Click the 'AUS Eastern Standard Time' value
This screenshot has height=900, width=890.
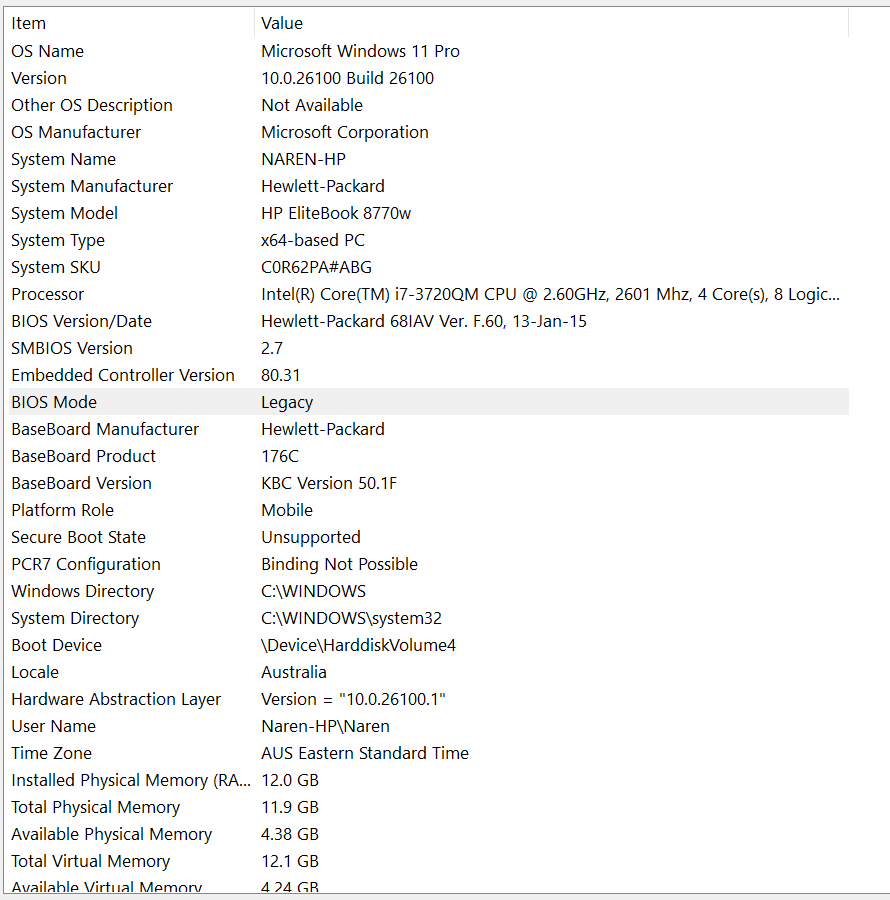click(365, 752)
